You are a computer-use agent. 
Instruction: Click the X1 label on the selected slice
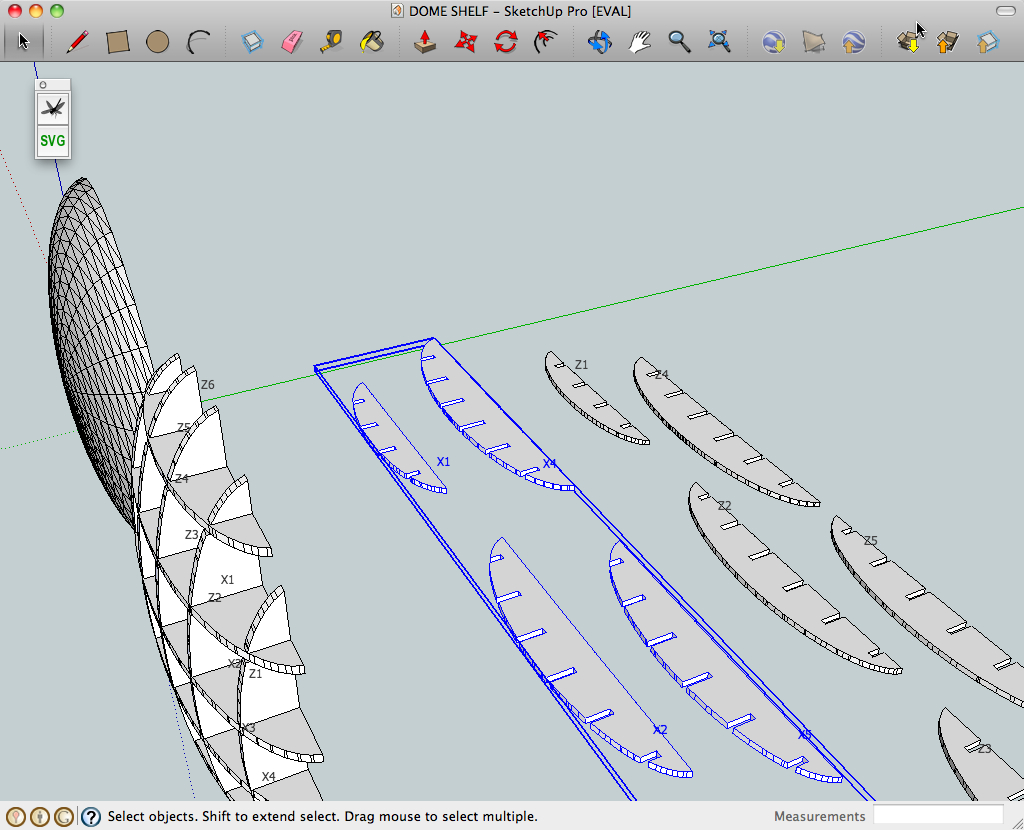pos(443,462)
